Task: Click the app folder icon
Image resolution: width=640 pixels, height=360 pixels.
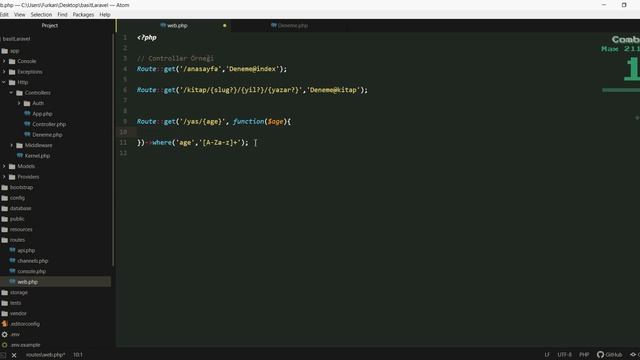Action: click(x=4, y=51)
